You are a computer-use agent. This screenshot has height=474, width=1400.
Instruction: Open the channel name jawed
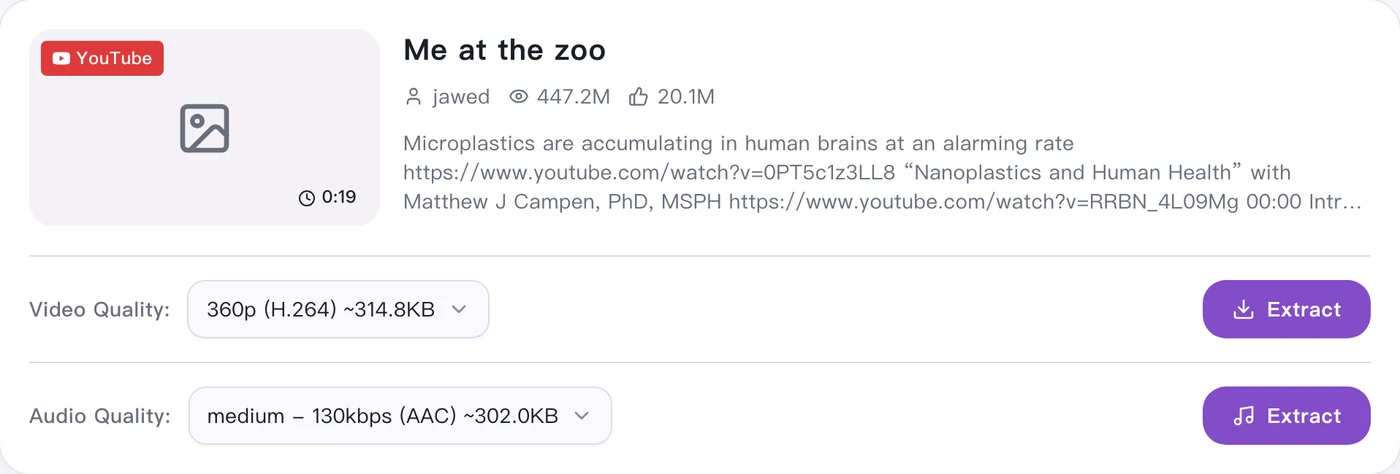[461, 97]
